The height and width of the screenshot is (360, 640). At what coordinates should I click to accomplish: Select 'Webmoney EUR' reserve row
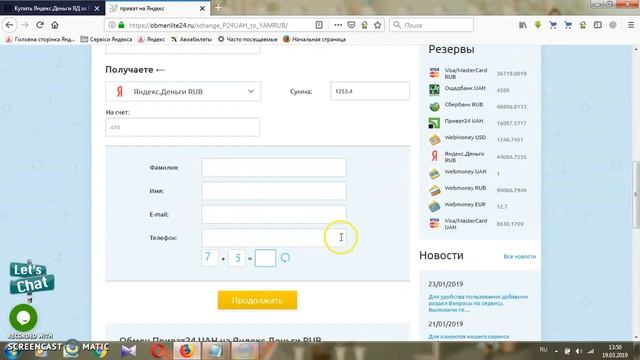pyautogui.click(x=479, y=206)
